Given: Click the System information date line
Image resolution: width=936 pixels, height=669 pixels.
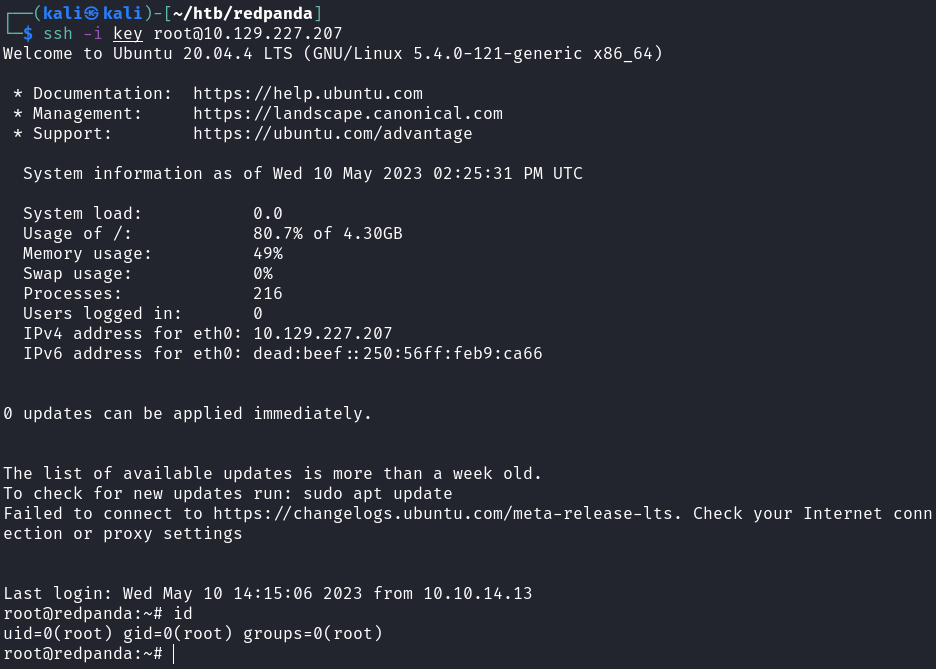Looking at the screenshot, I should 303,174.
